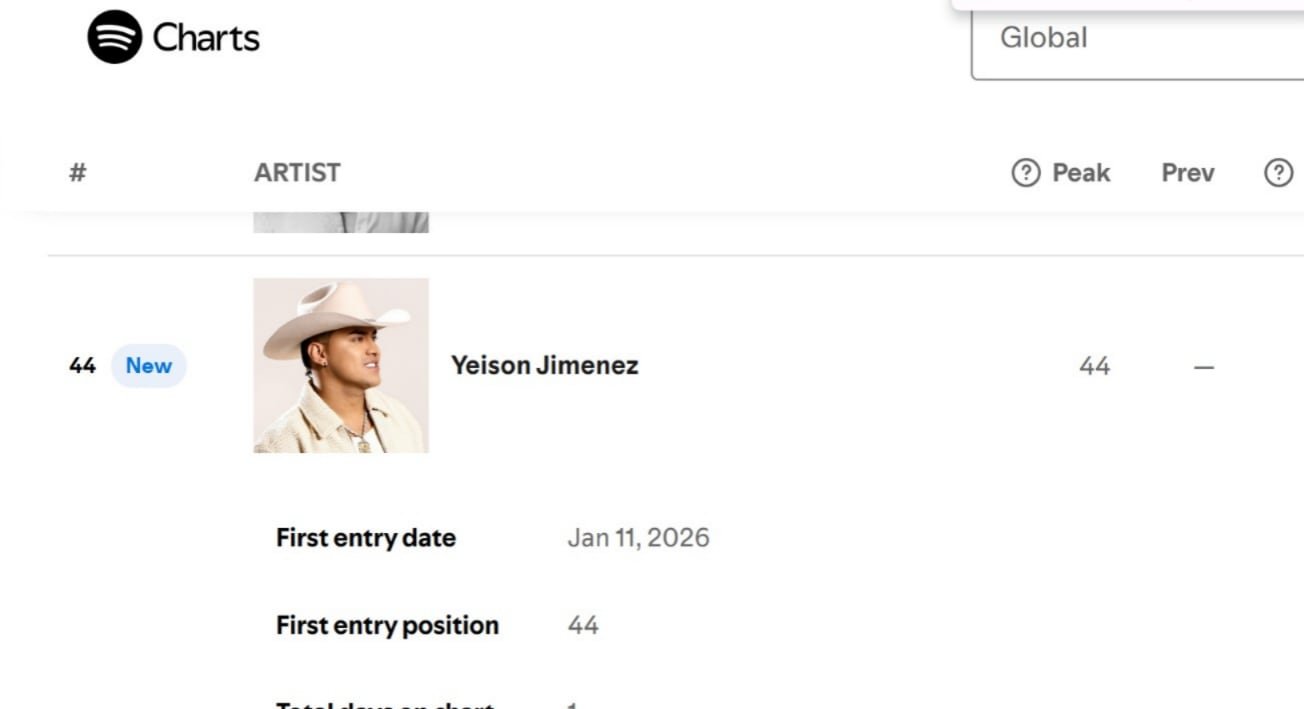The width and height of the screenshot is (1304, 709).
Task: Click the question mark tooltip next to Peak
Action: click(x=1024, y=172)
